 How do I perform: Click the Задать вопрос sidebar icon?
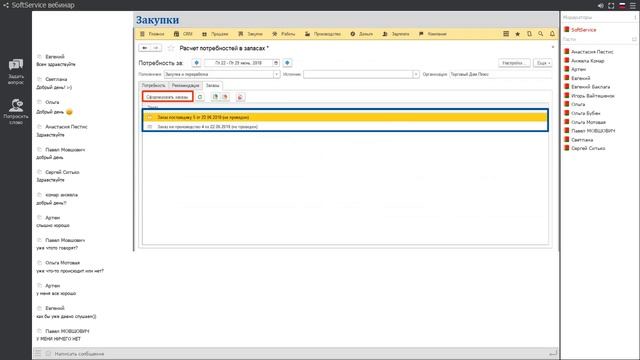click(x=16, y=71)
